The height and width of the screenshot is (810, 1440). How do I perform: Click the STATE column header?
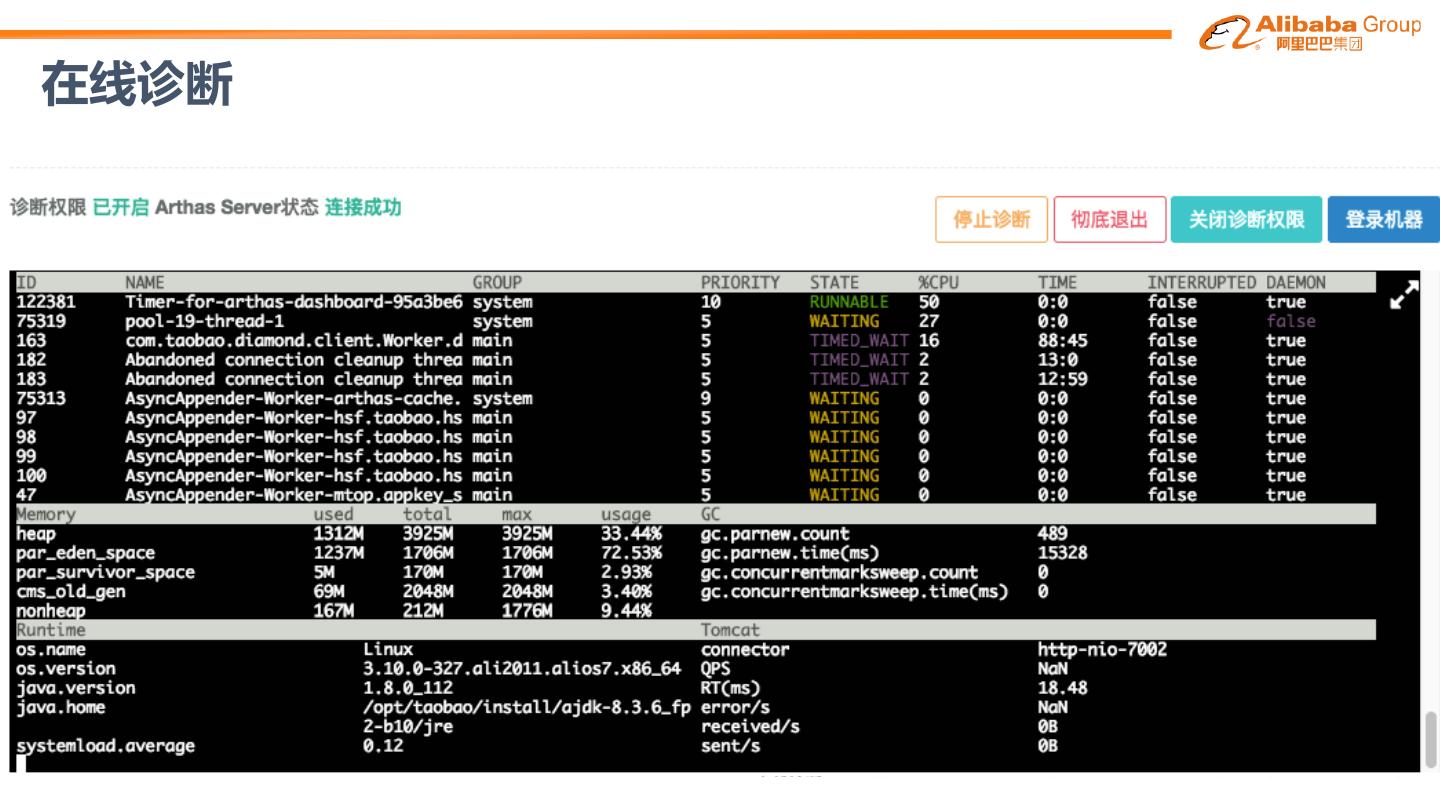[x=834, y=282]
